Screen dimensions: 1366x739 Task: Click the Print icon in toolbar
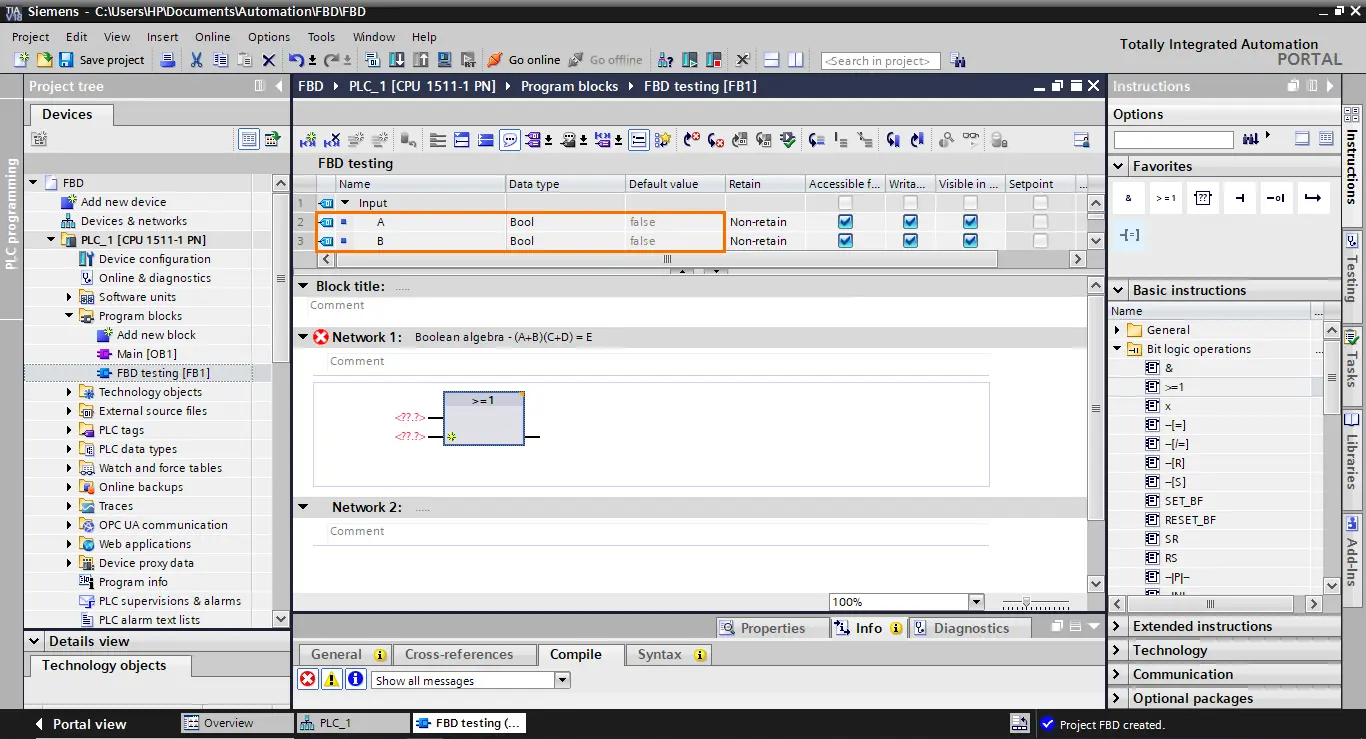(x=168, y=60)
